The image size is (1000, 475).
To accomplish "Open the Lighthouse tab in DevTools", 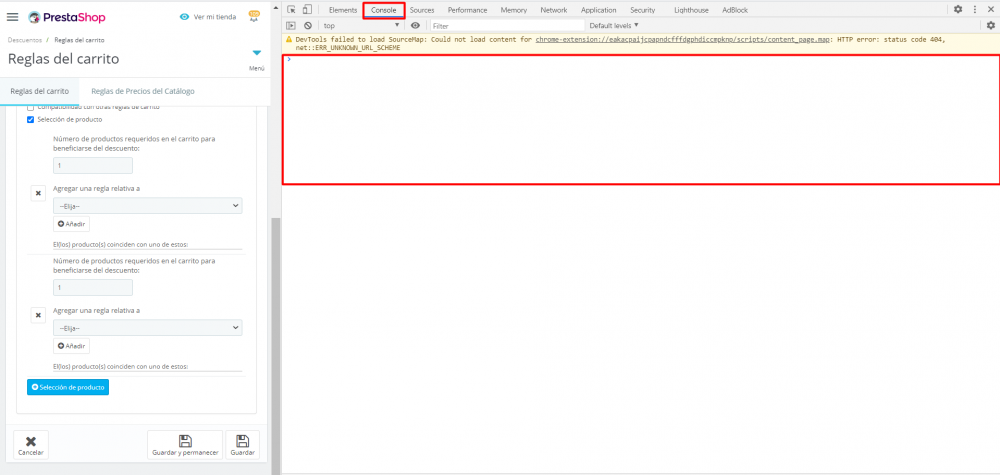I will pyautogui.click(x=691, y=10).
